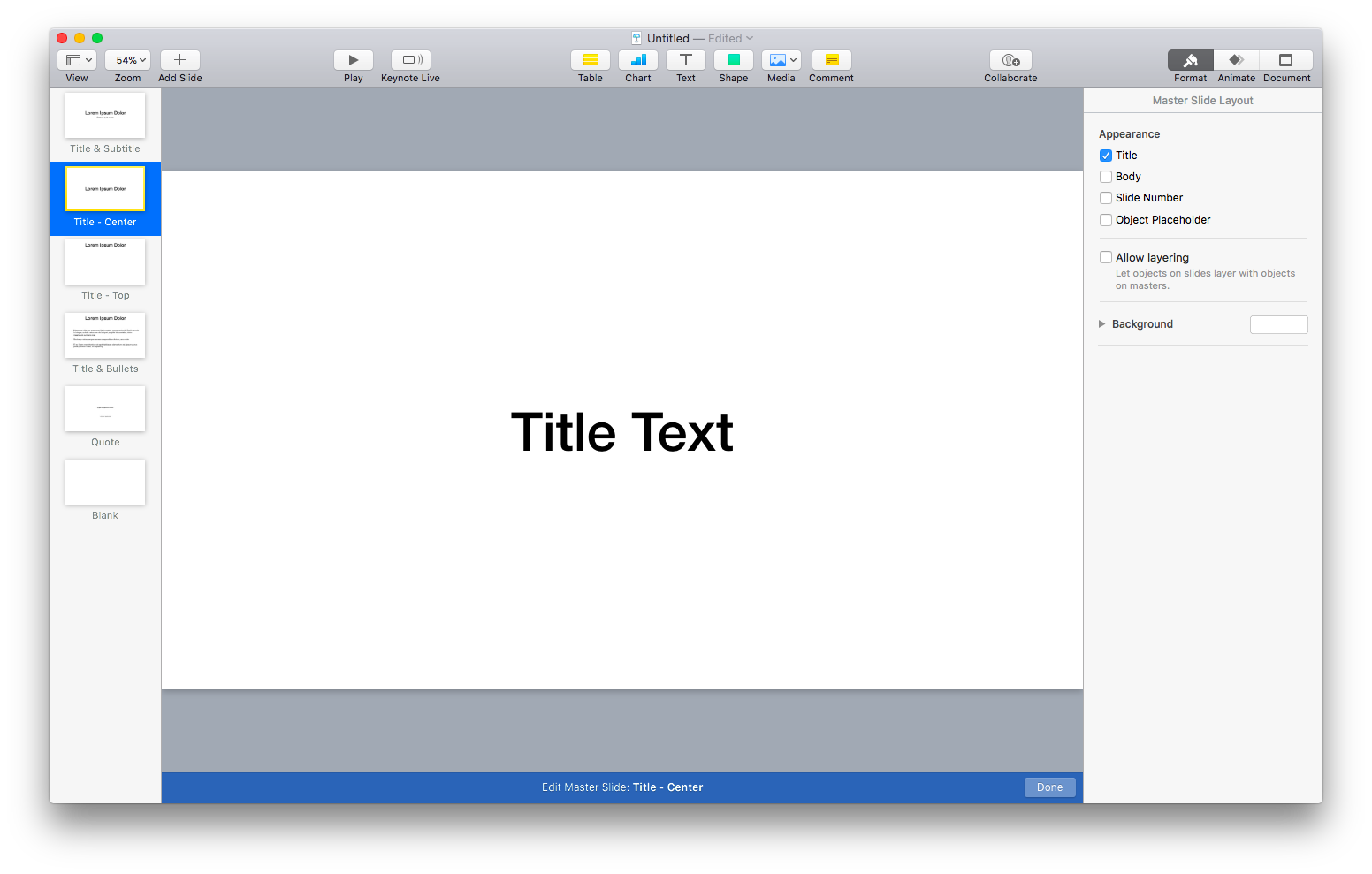The width and height of the screenshot is (1372, 874).
Task: Open the Background color swatch
Action: point(1279,324)
